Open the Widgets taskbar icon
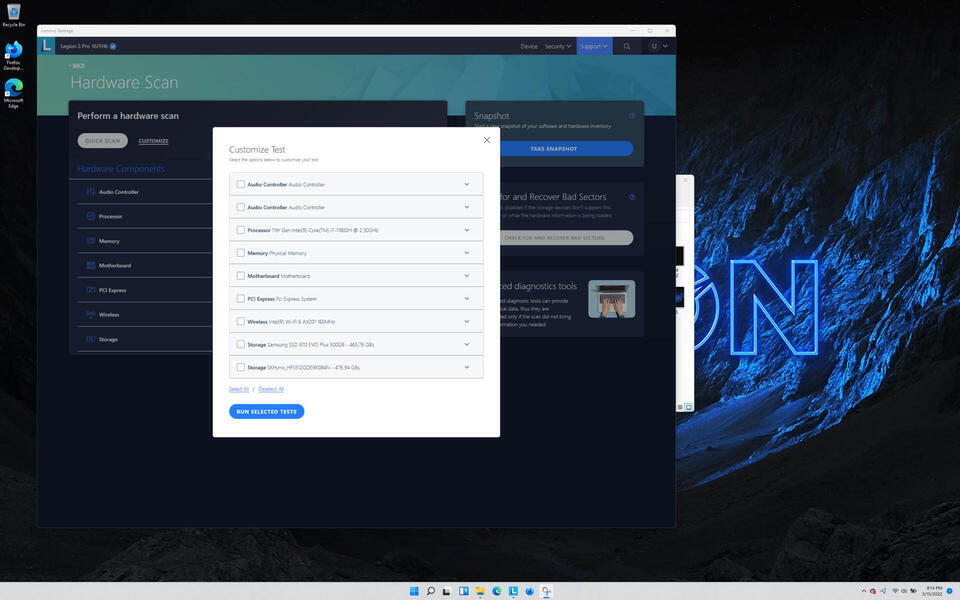This screenshot has width=960, height=600. point(463,591)
